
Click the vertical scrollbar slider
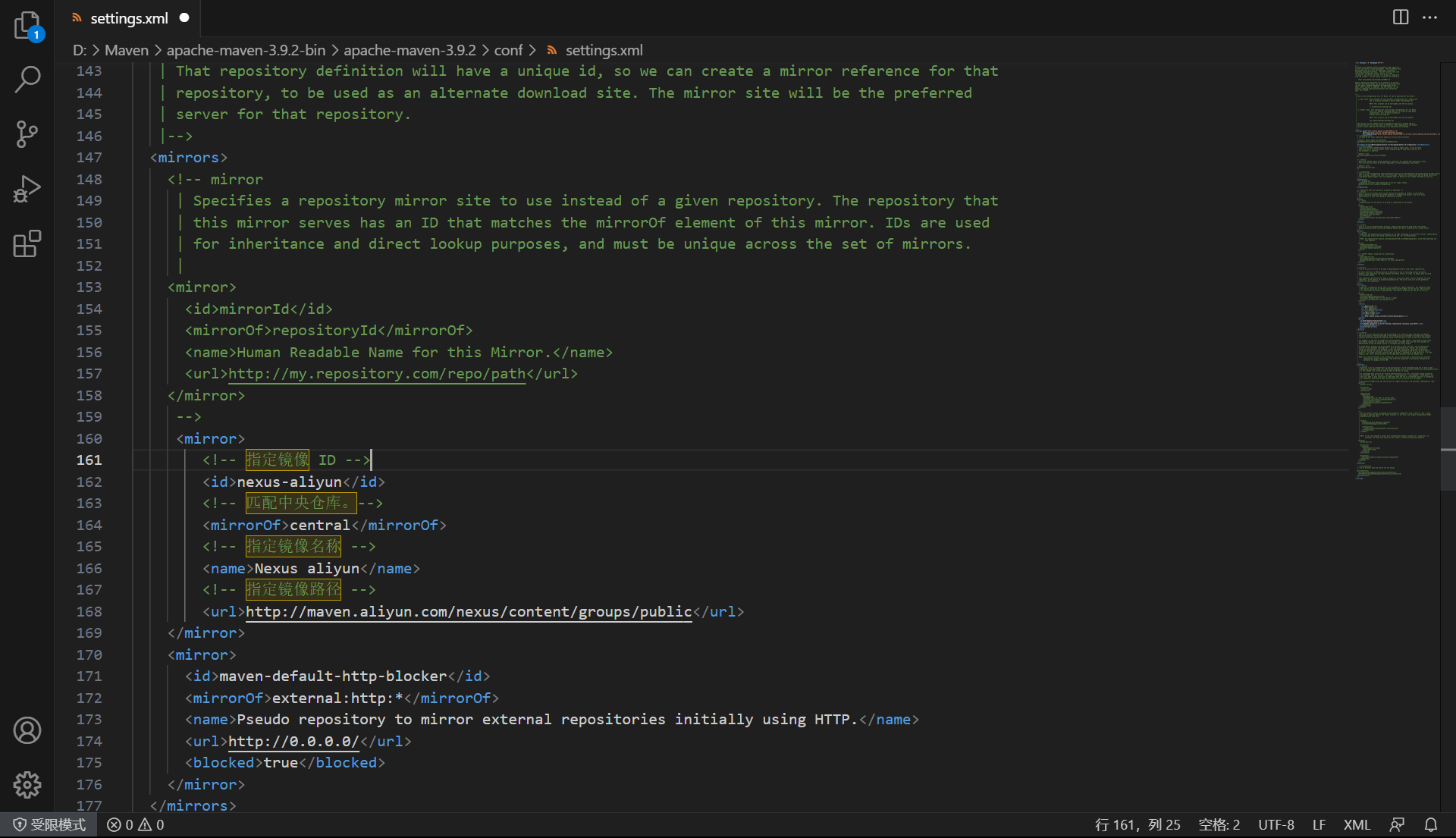(x=1448, y=449)
